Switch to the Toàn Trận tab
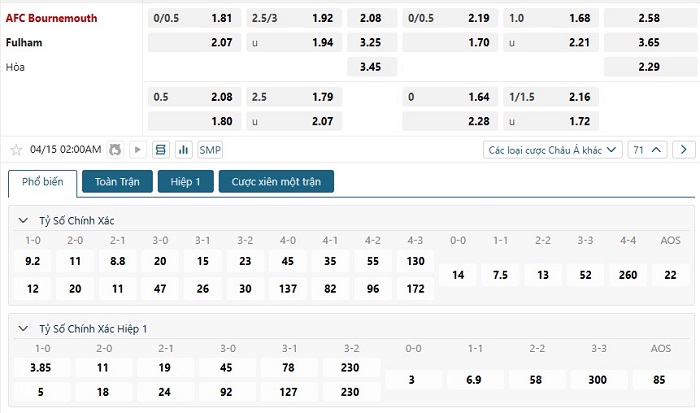This screenshot has width=700, height=413. (x=117, y=182)
